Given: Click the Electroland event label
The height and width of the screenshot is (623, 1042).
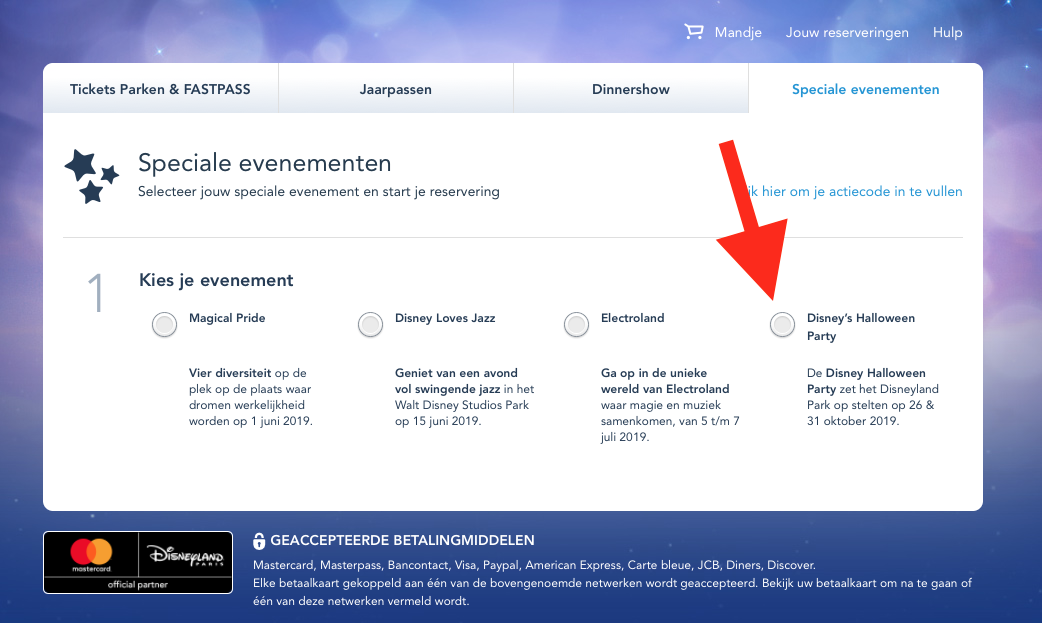Looking at the screenshot, I should 632,318.
